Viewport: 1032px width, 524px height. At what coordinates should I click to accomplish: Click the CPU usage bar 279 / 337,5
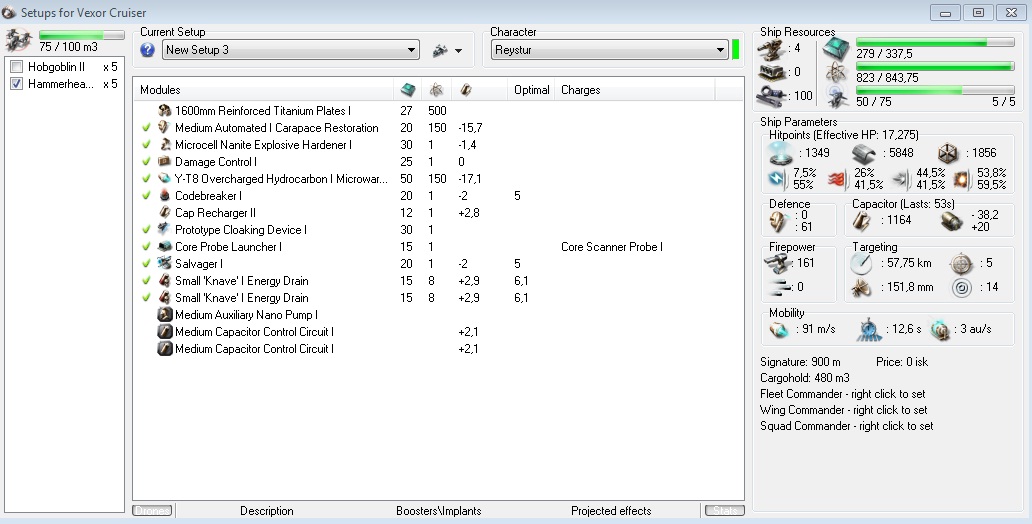pyautogui.click(x=935, y=42)
